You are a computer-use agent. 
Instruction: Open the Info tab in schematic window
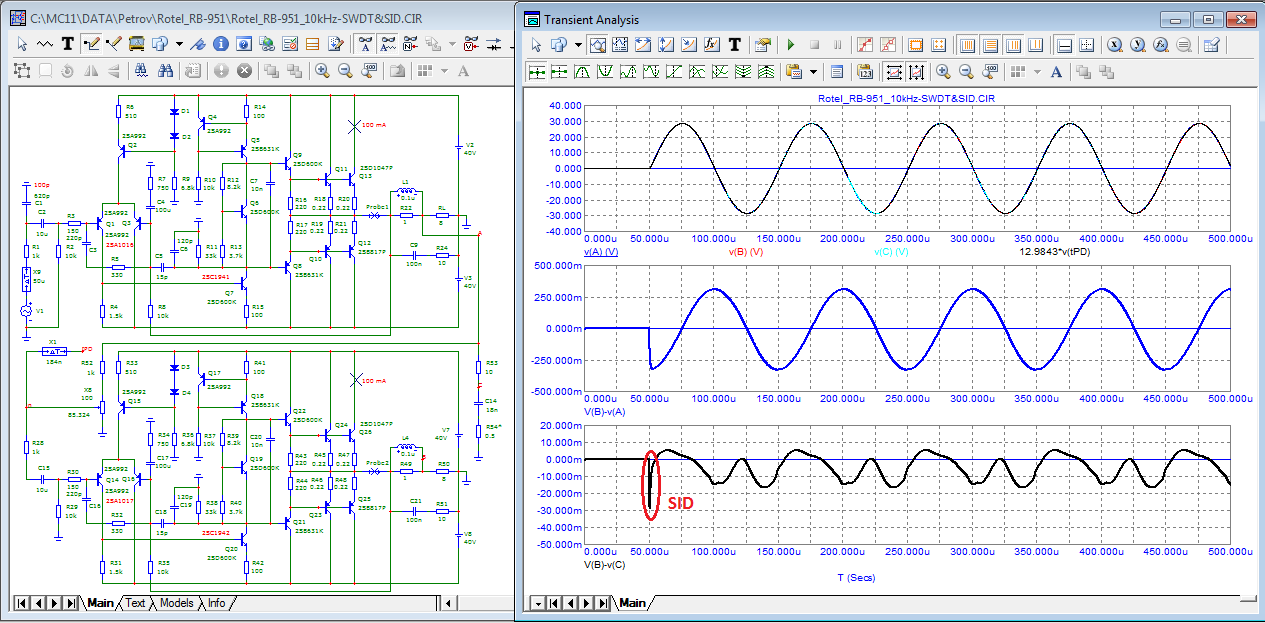217,603
